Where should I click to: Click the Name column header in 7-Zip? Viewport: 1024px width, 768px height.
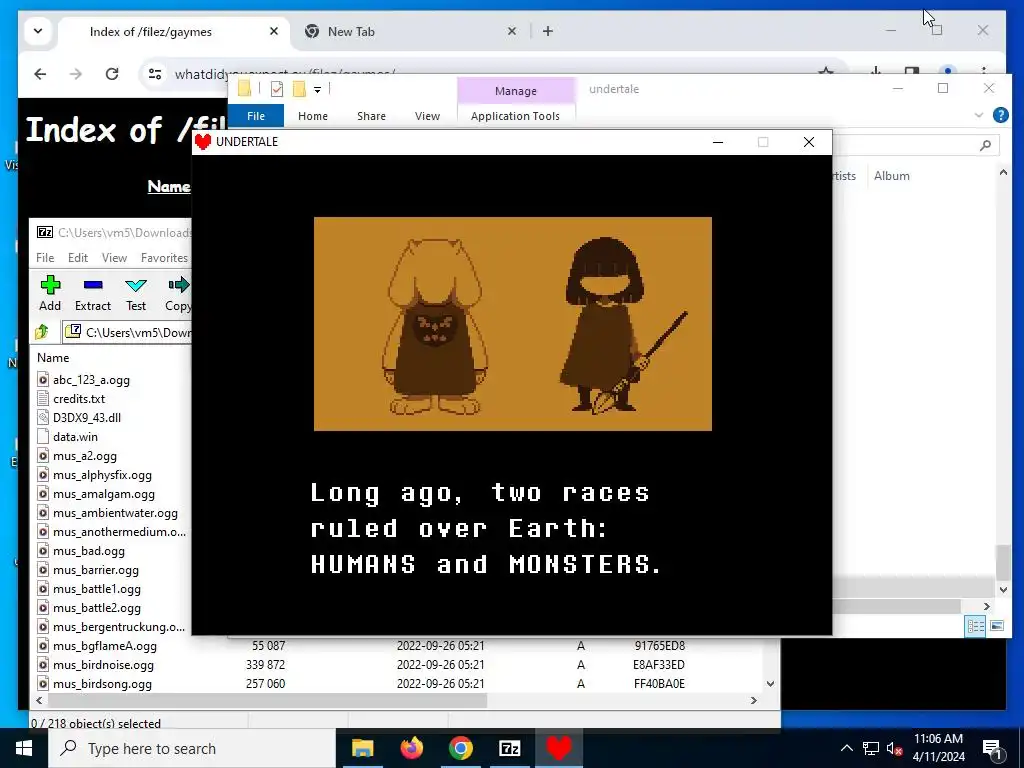[x=53, y=358]
